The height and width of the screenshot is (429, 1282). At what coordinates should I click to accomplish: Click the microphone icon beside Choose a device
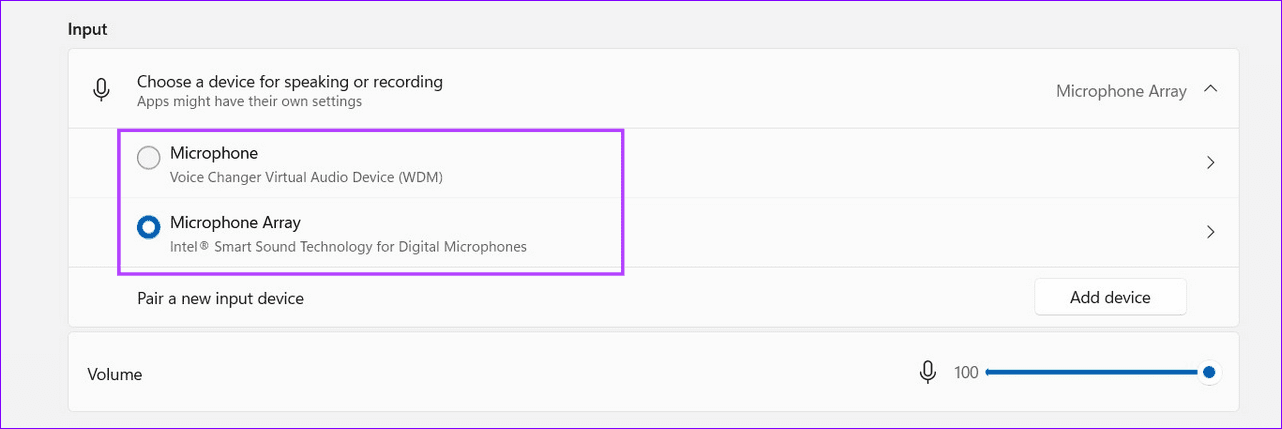101,90
